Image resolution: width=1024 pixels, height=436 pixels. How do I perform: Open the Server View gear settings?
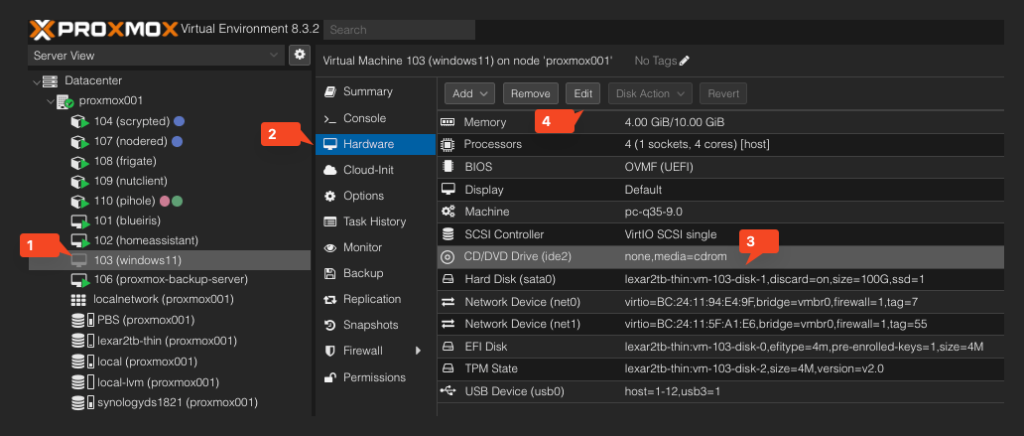[x=300, y=55]
